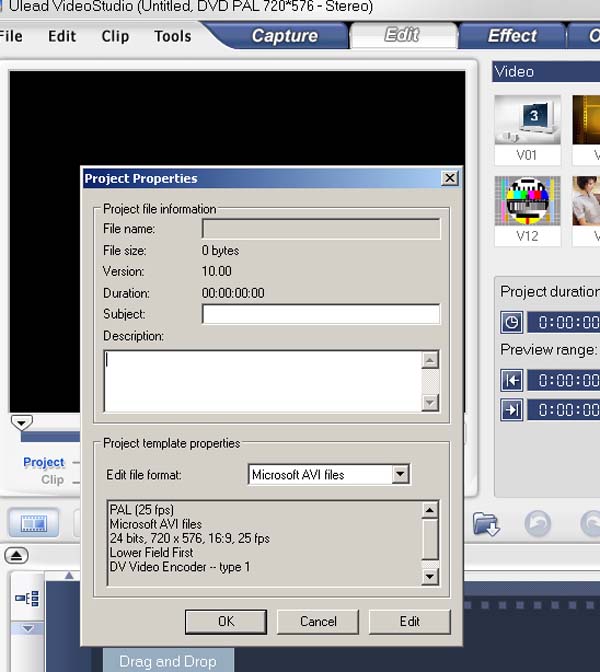Select Clip play mode
Viewport: 600px width, 672px height.
coord(52,480)
